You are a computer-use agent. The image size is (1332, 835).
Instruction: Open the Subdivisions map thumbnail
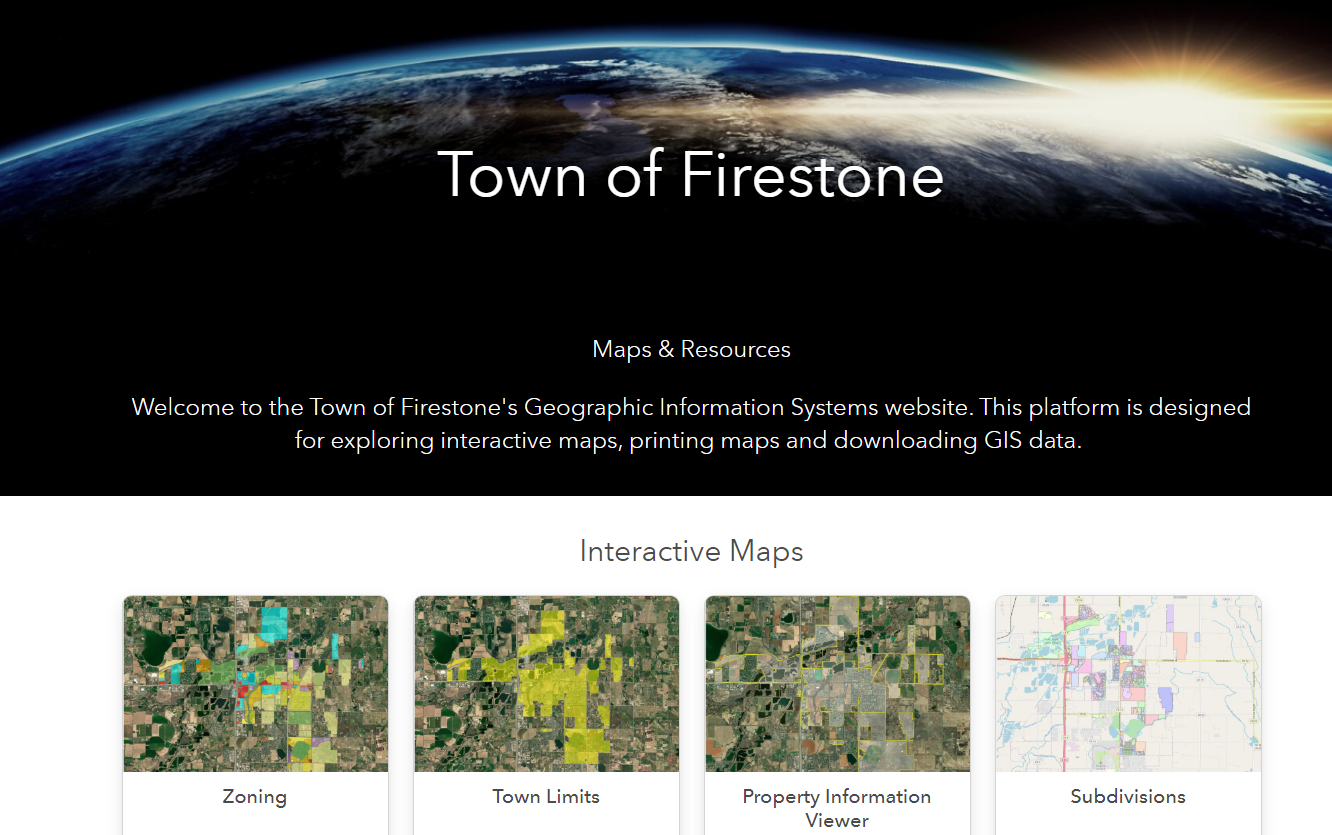1128,684
